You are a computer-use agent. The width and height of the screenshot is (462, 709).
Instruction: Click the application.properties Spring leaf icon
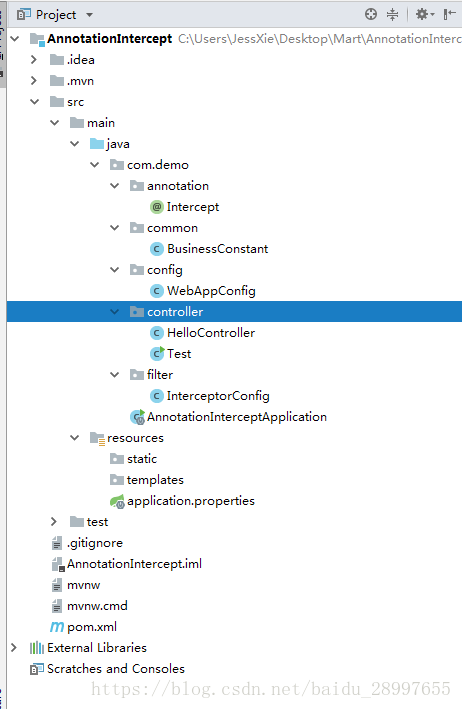click(117, 501)
